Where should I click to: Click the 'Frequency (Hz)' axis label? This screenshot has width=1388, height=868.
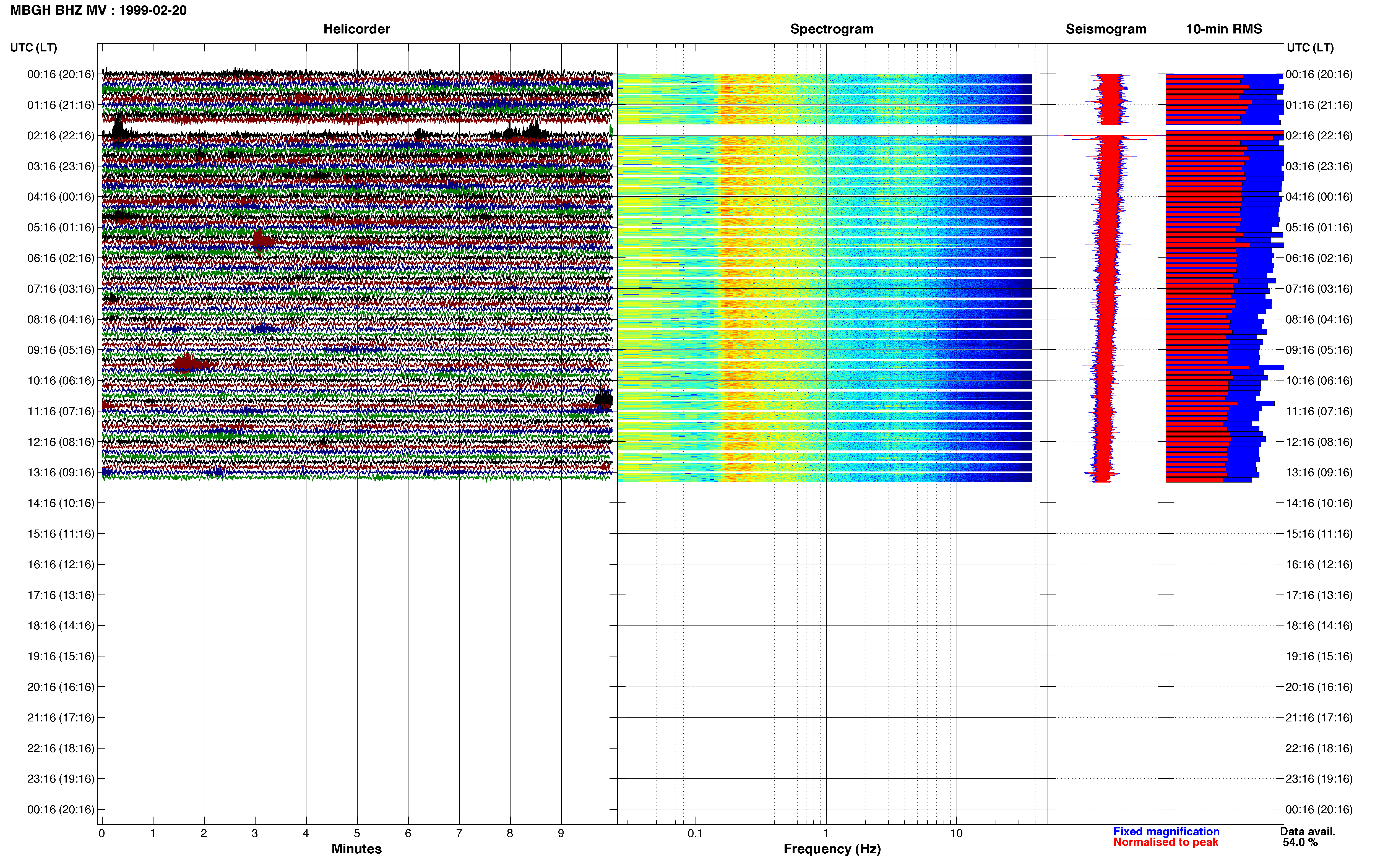832,848
